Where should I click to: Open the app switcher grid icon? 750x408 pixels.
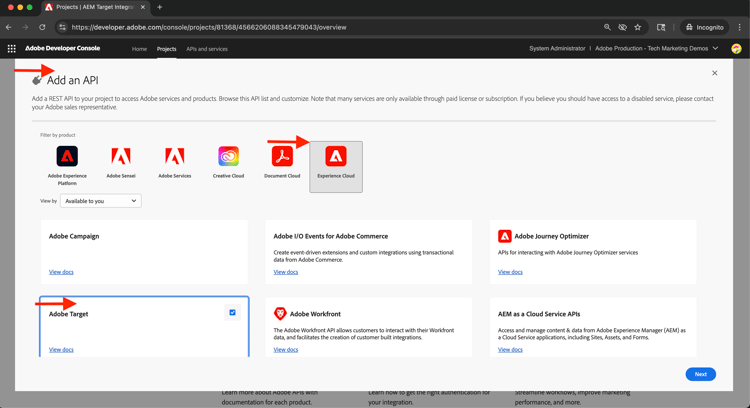pyautogui.click(x=12, y=48)
